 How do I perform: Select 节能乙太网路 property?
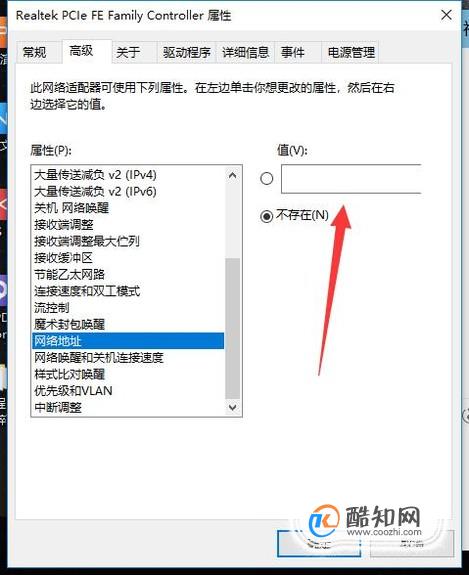[128, 274]
